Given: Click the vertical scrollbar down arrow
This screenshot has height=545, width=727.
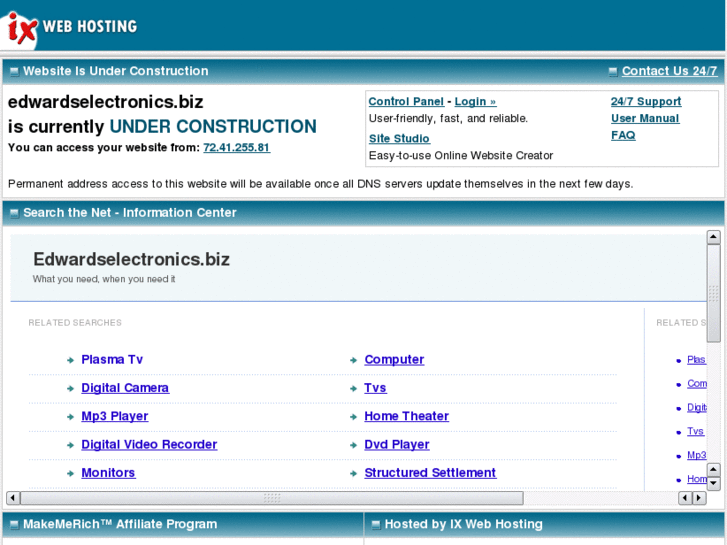Looking at the screenshot, I should pyautogui.click(x=714, y=484).
